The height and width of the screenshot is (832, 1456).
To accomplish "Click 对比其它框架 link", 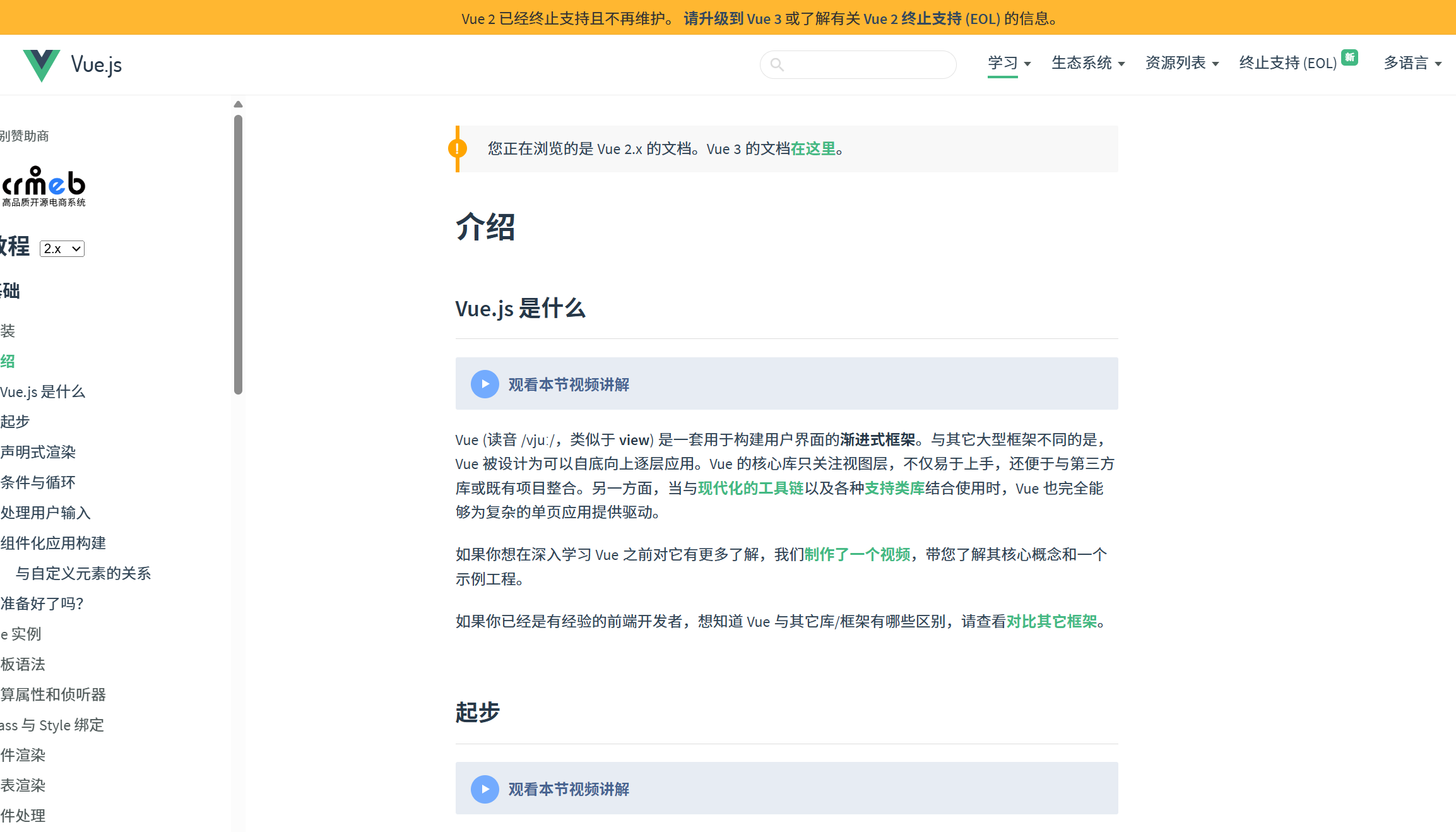I will [1051, 621].
